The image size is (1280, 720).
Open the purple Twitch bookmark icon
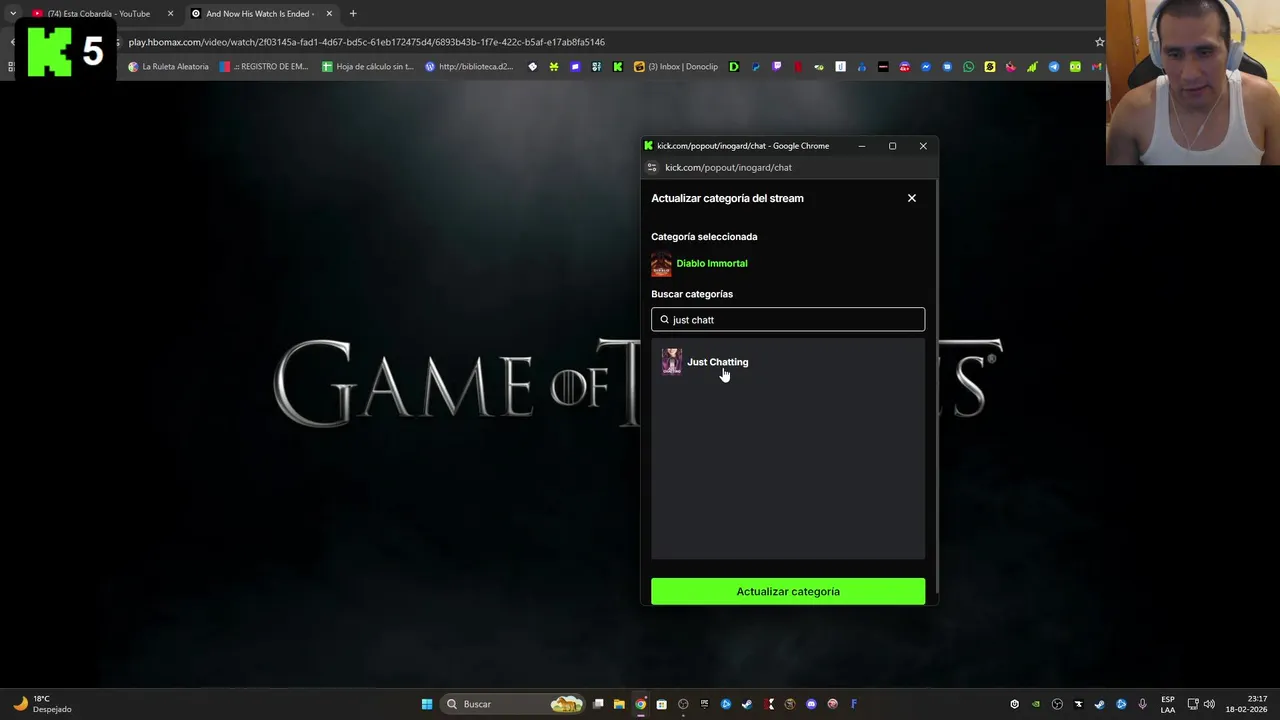776,67
